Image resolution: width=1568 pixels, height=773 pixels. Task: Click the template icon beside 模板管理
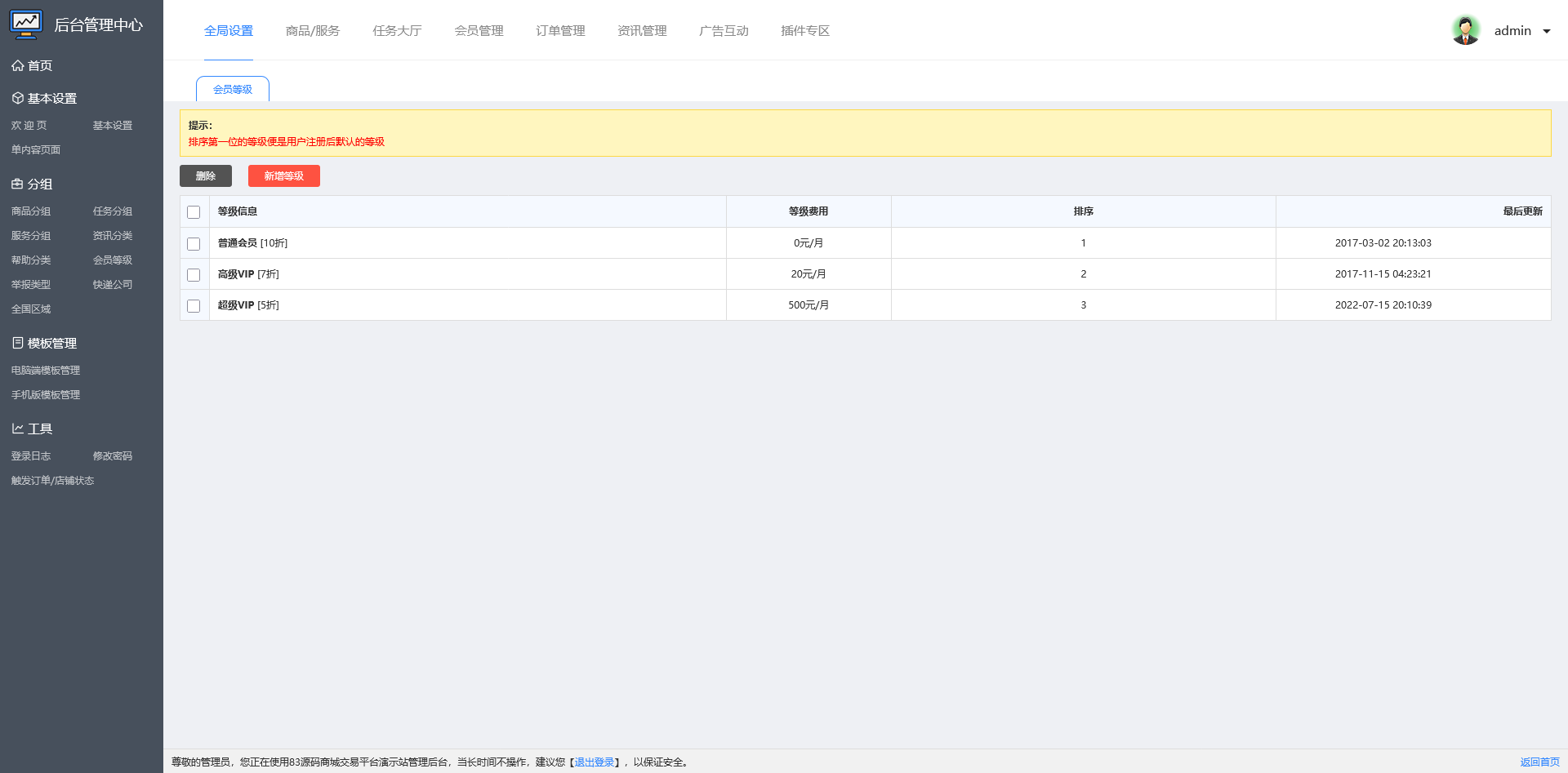click(x=17, y=343)
